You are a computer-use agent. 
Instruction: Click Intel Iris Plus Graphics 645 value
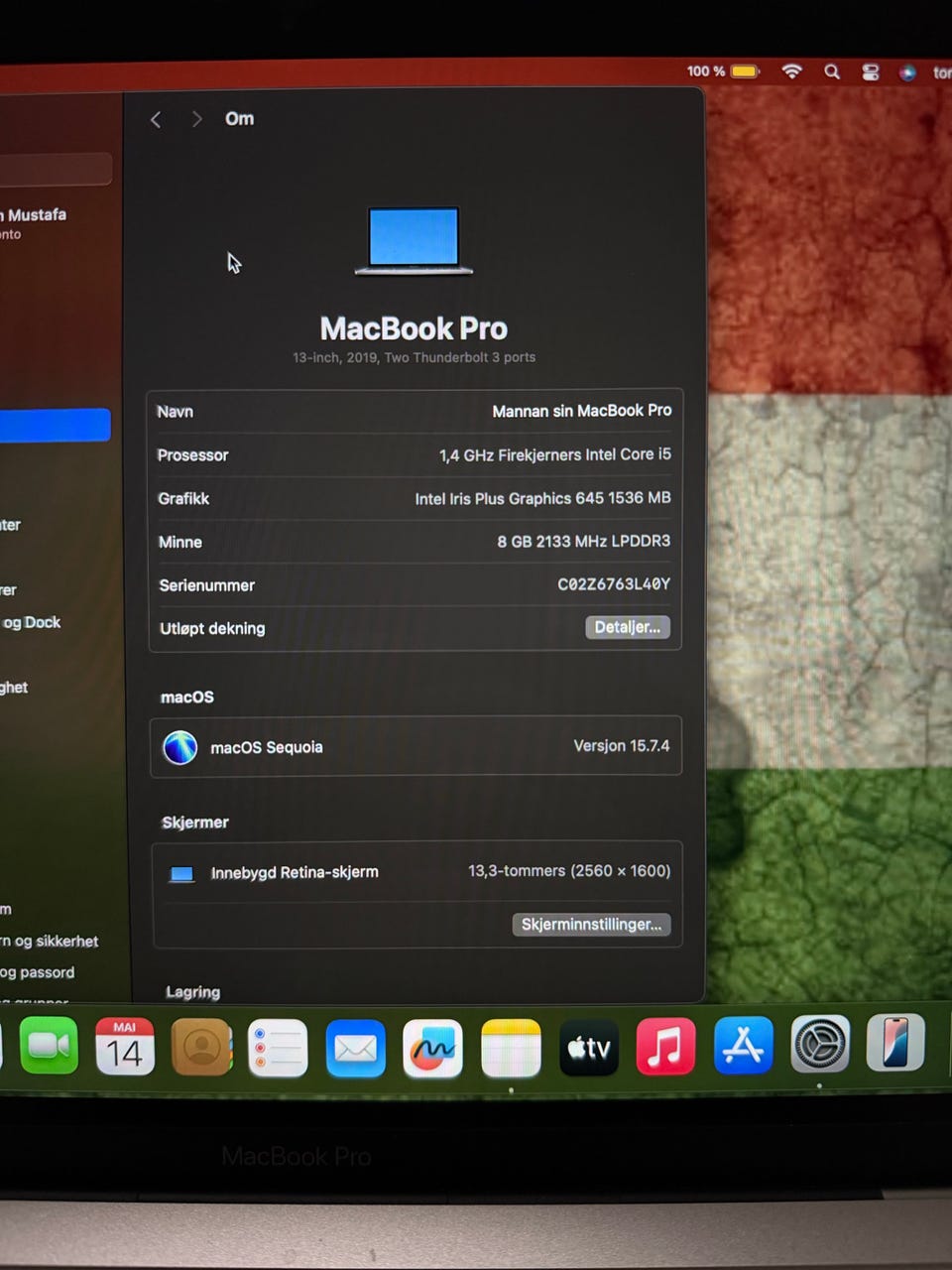542,498
